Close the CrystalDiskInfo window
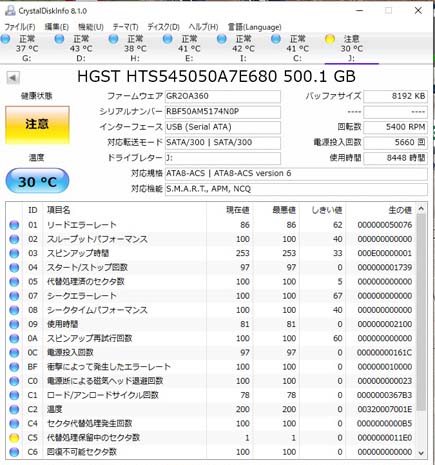The width and height of the screenshot is (435, 465). click(x=418, y=11)
